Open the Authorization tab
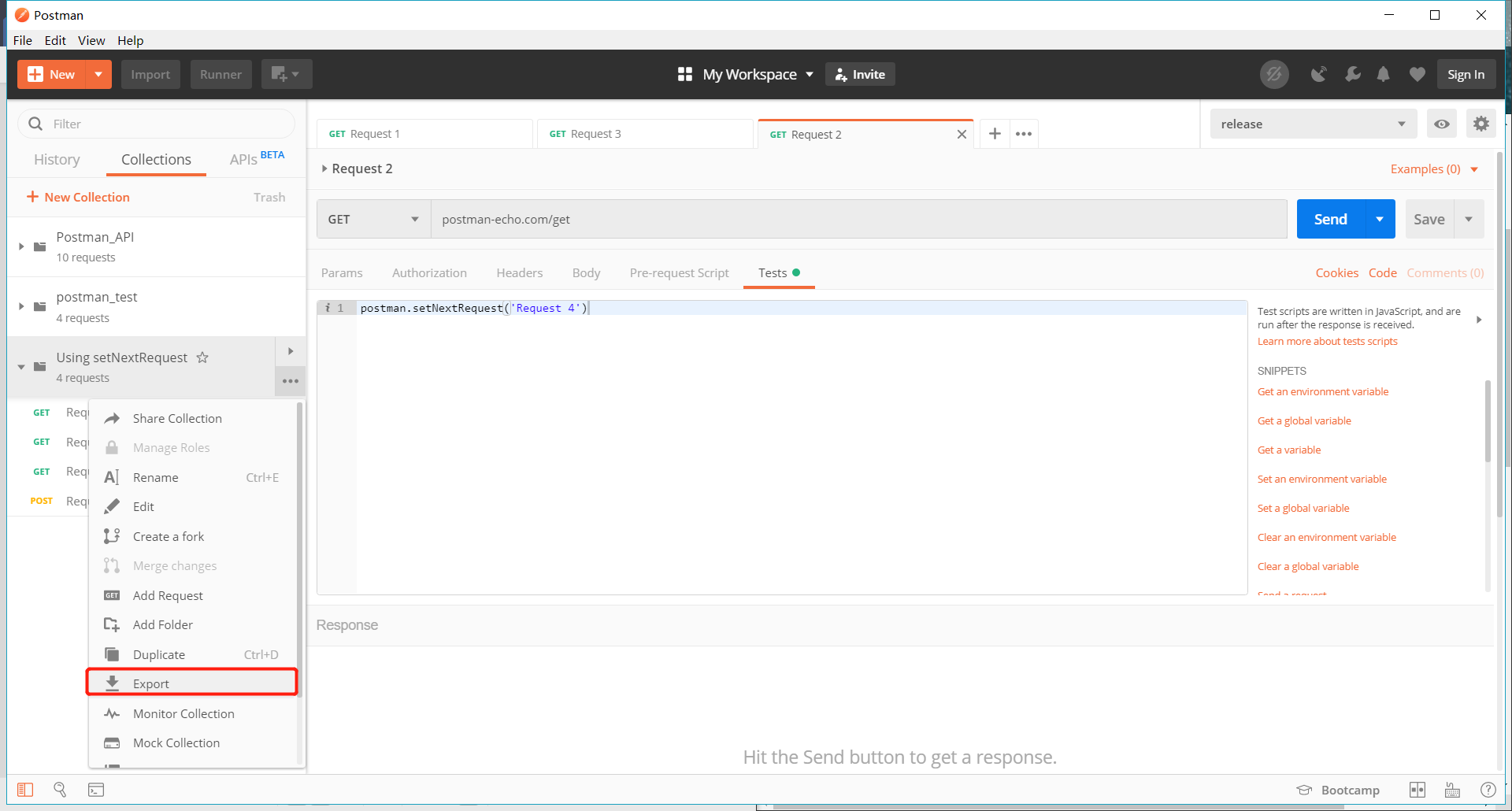 429,272
